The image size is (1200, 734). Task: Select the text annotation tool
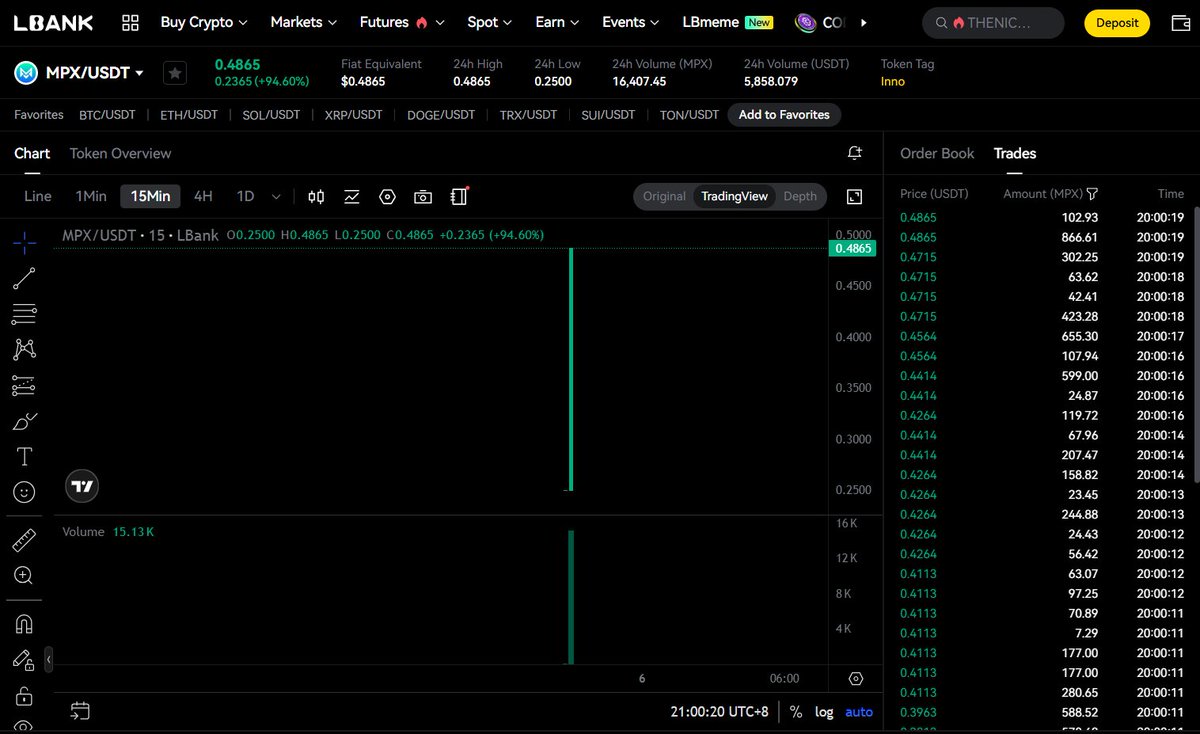[24, 456]
